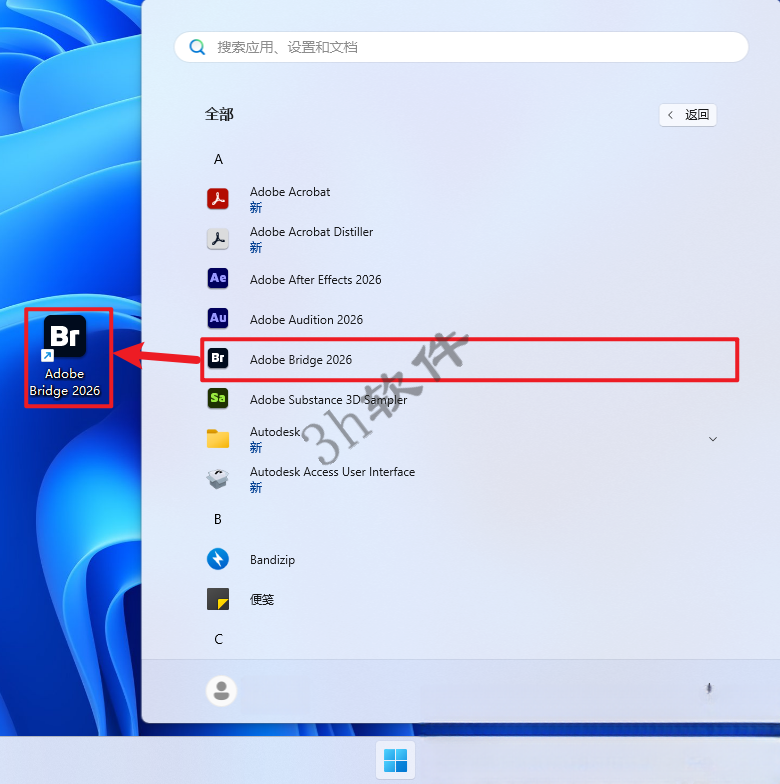The height and width of the screenshot is (784, 780).
Task: Open Adobe Bridge 2026 desktop shortcut
Action: 65,356
